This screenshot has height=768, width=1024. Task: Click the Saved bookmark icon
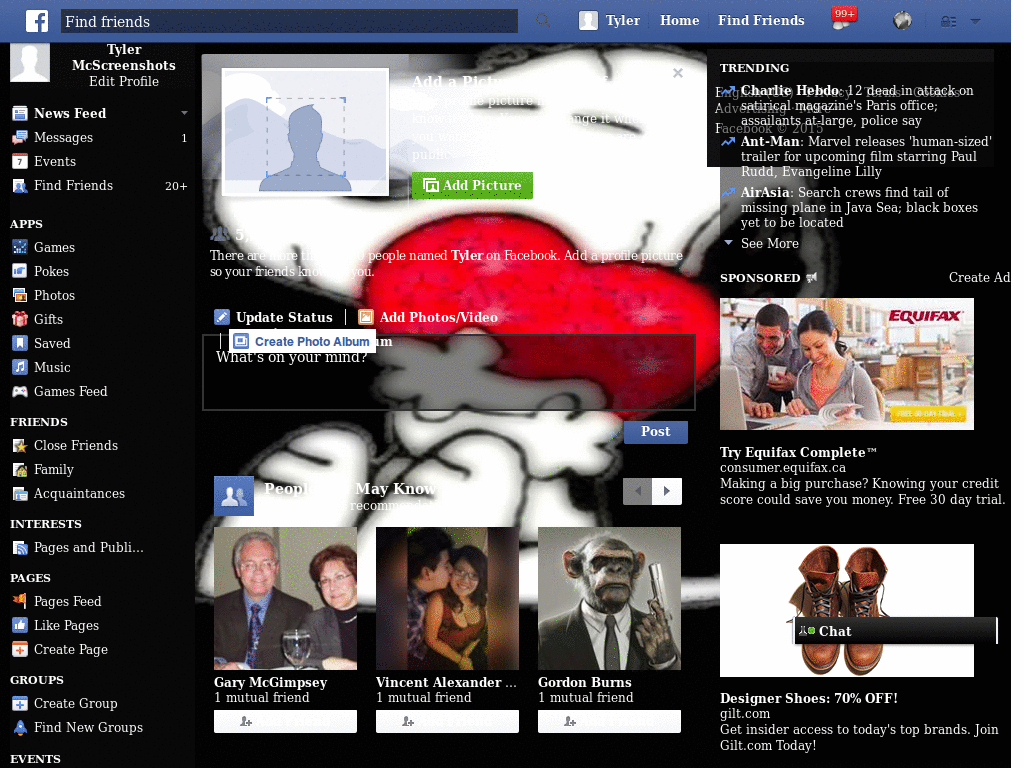(20, 344)
